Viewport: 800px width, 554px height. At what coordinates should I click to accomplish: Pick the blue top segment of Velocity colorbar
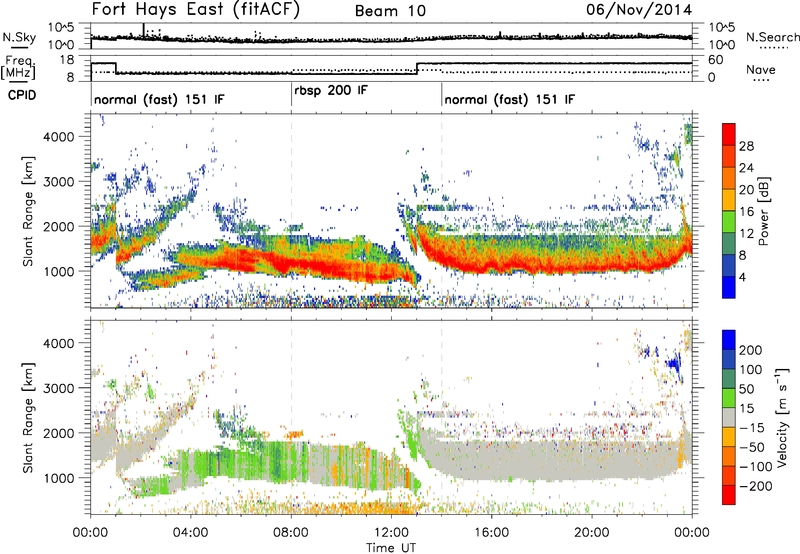coord(729,340)
